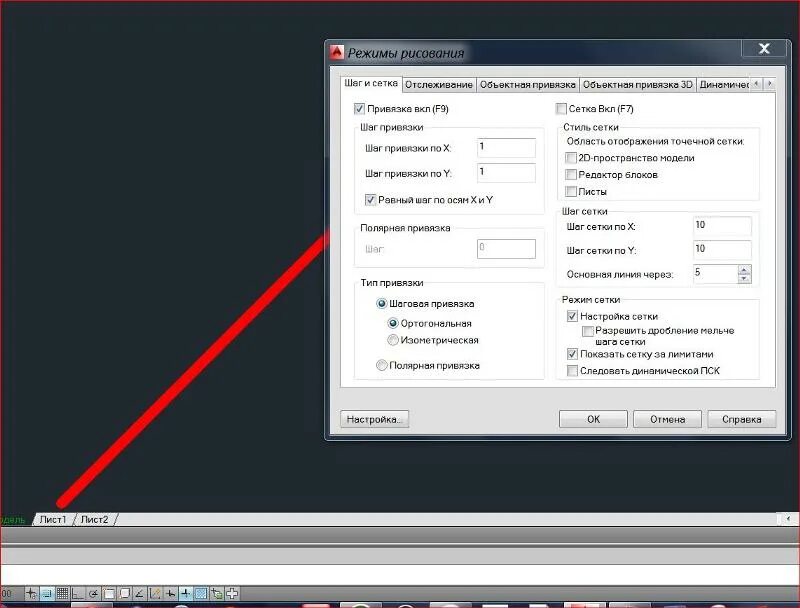Toggle Quick Properties icon in status bar
The width and height of the screenshot is (800, 608).
pos(216,593)
